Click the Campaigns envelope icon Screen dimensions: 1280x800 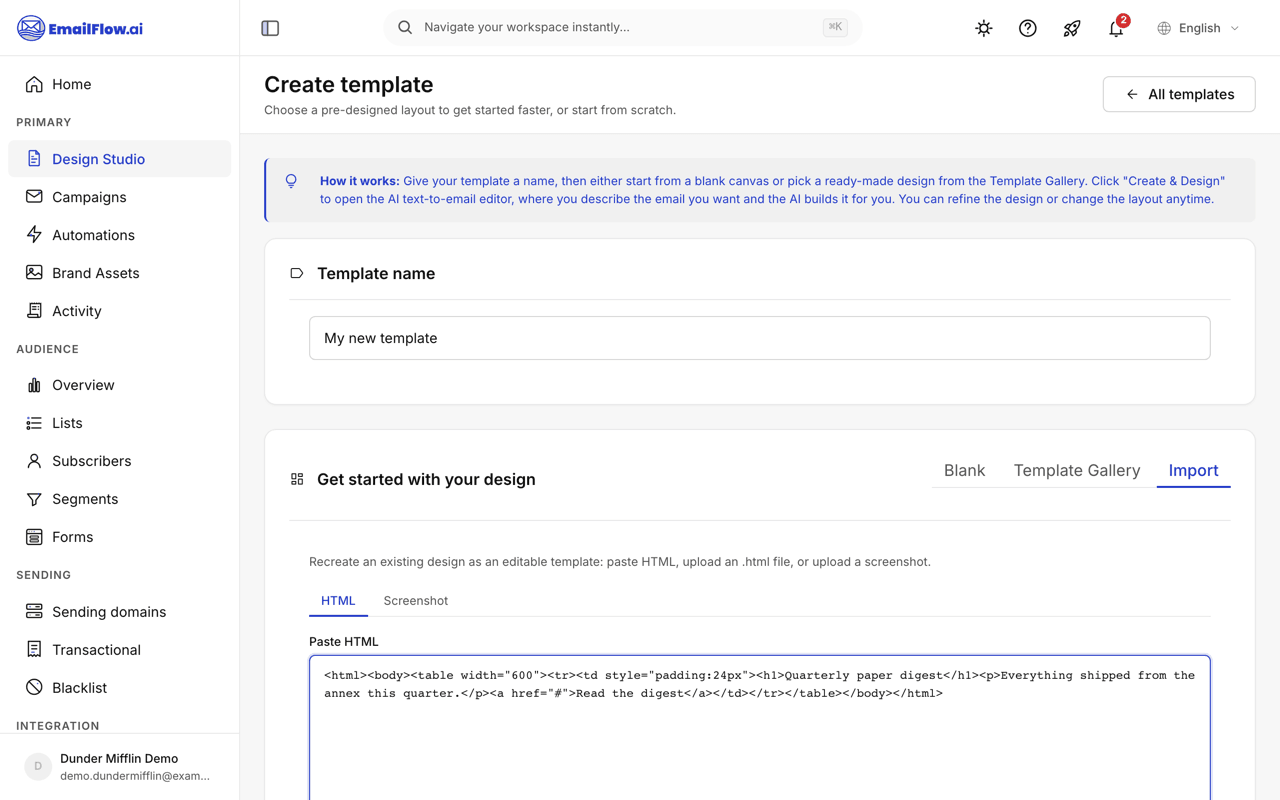[x=34, y=197]
